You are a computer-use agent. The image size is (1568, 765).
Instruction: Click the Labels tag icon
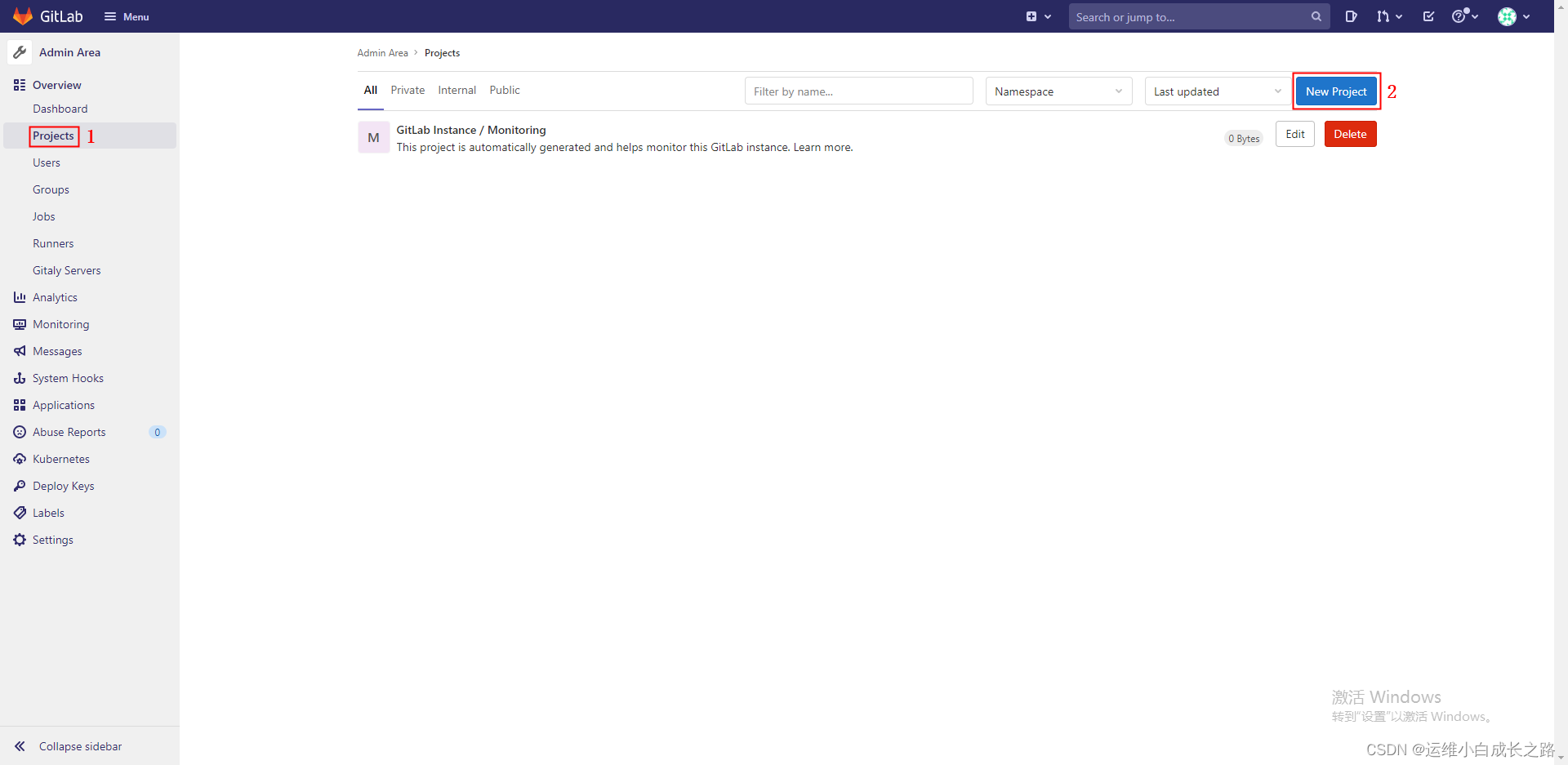20,513
